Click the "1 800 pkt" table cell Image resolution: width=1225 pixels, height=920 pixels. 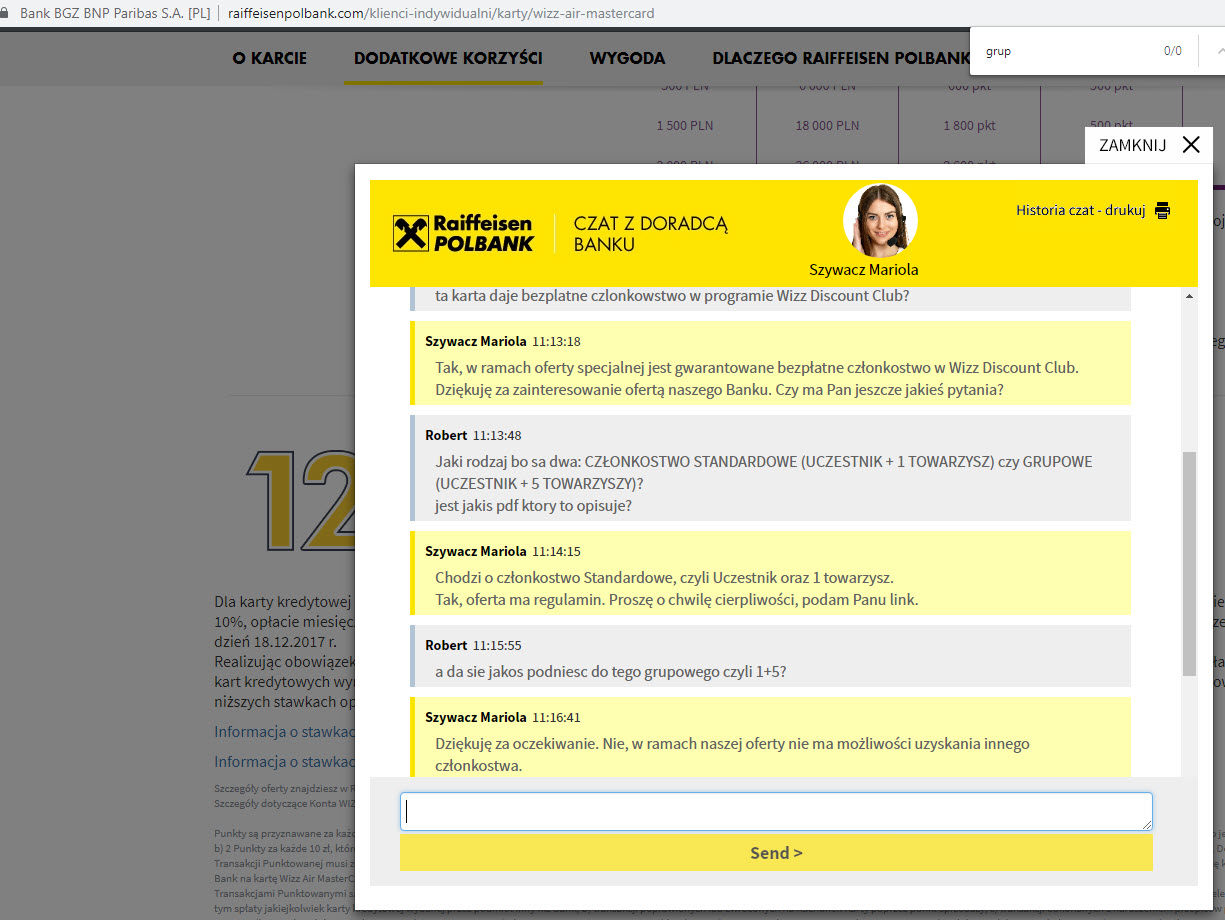tap(969, 126)
